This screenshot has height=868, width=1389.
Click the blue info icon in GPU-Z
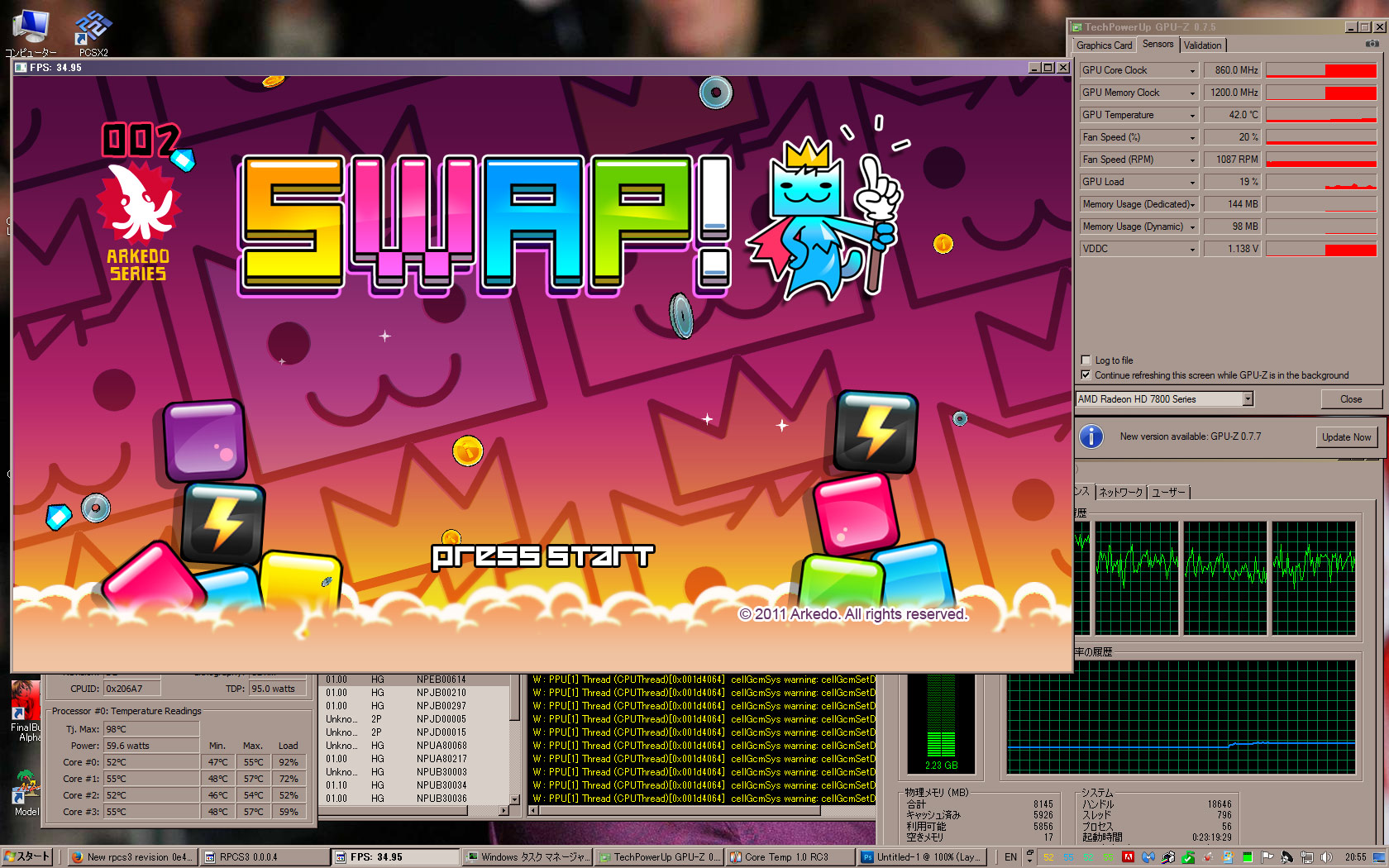pos(1091,436)
